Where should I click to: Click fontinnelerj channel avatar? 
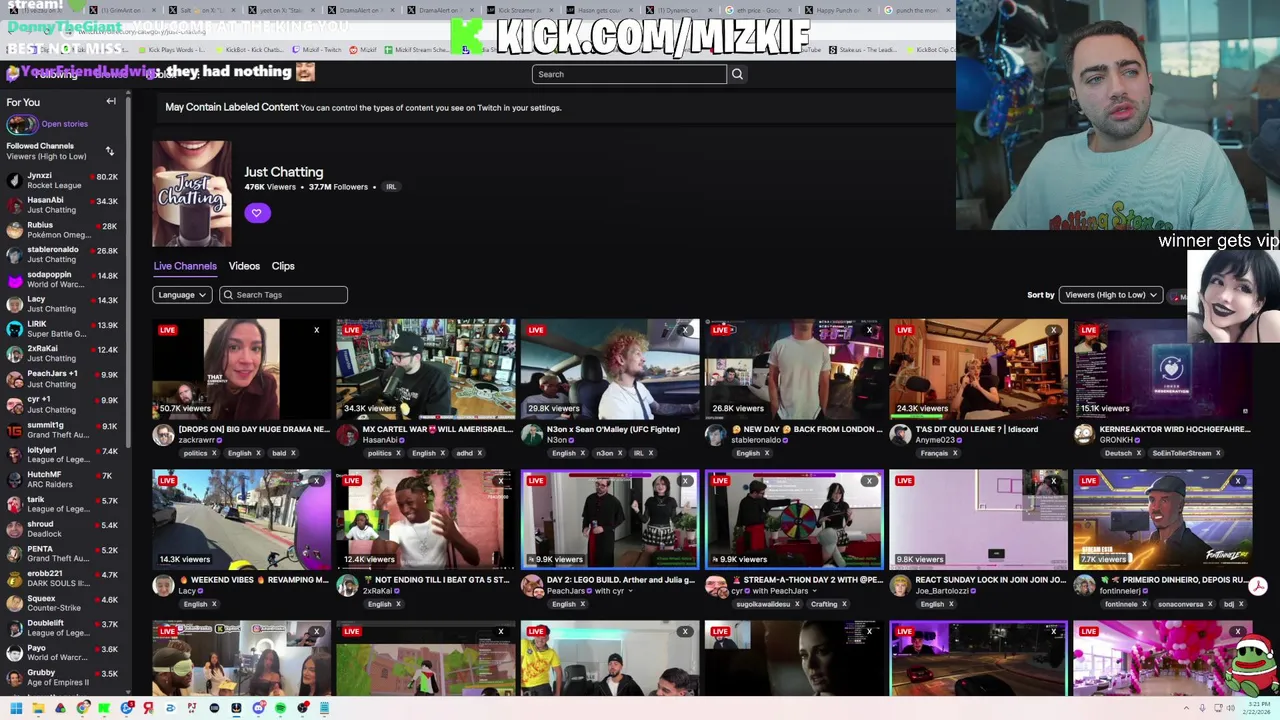[x=1084, y=586]
